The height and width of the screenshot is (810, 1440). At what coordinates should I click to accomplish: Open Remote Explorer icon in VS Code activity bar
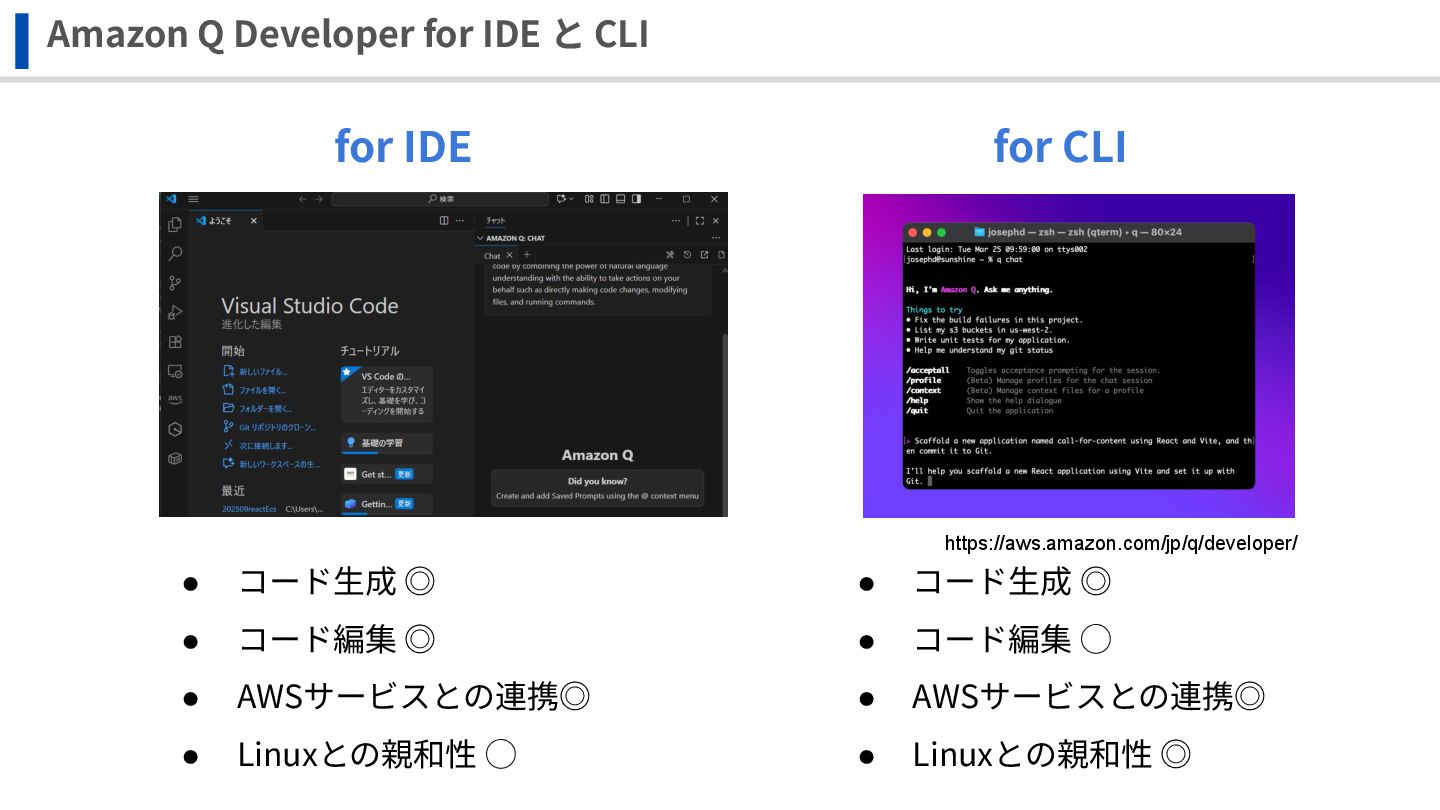point(175,371)
